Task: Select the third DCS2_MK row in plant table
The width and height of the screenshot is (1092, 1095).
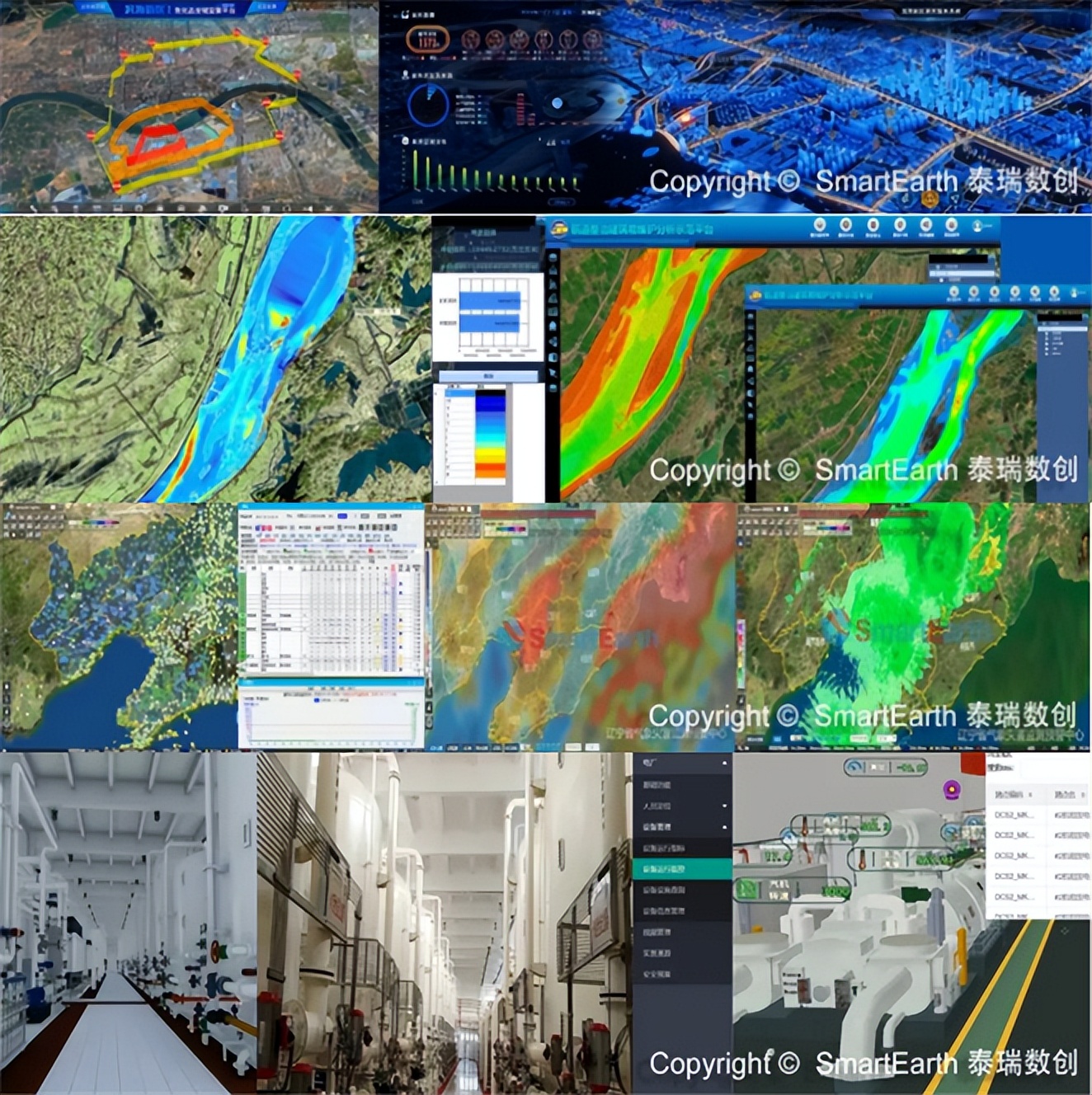Action: pos(1038,856)
